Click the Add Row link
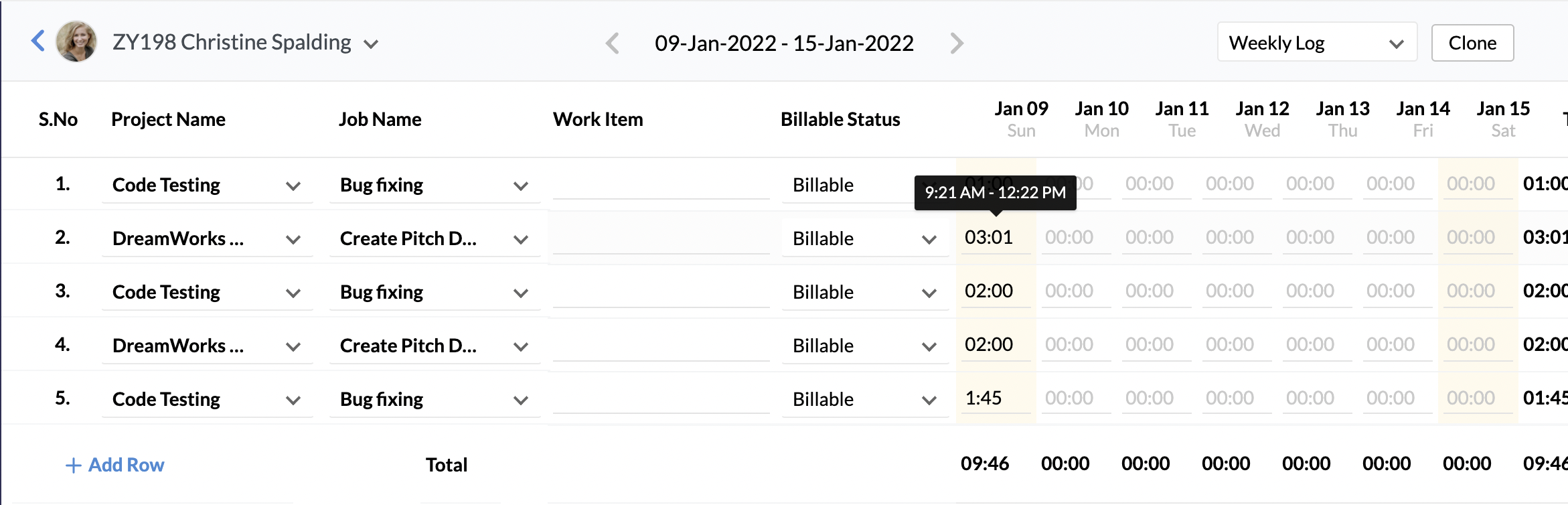The image size is (1568, 505). (115, 465)
